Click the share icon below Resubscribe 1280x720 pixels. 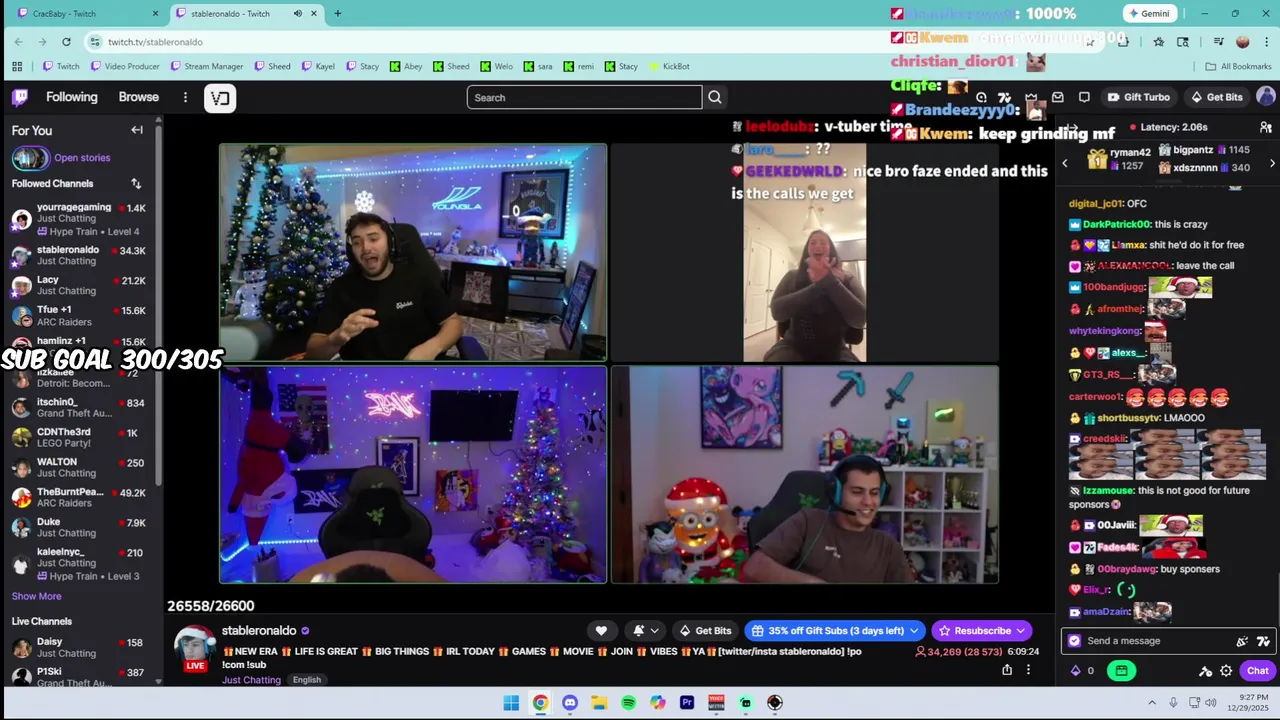pos(1007,670)
